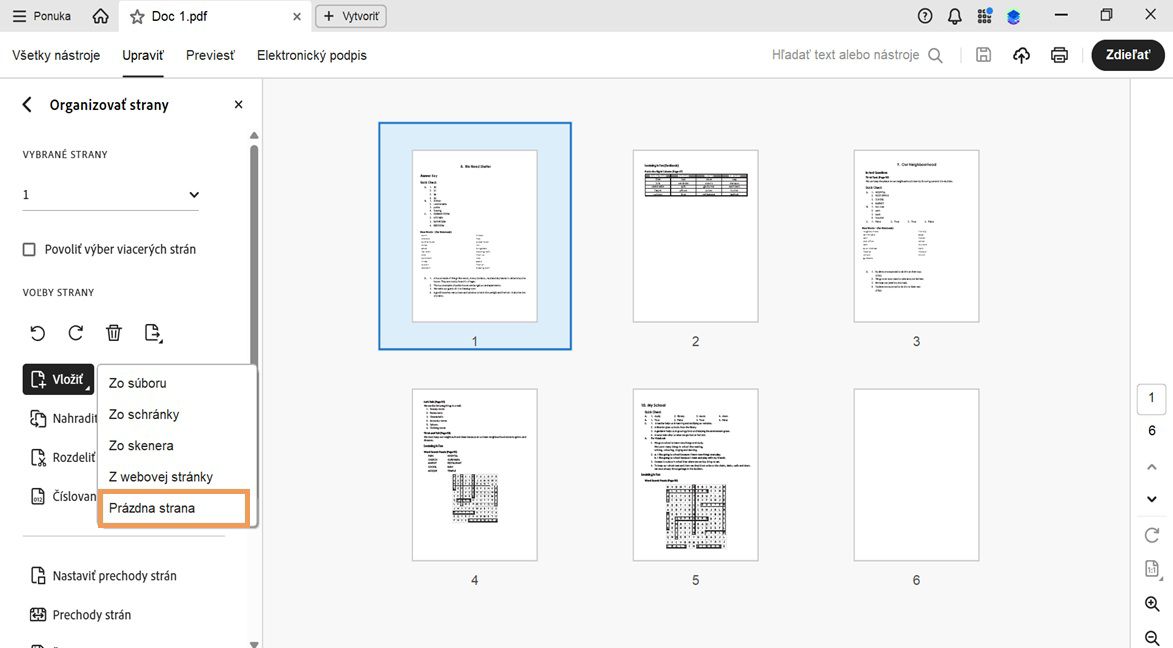The width and height of the screenshot is (1173, 648).
Task: Click the Vytvoriť button
Action: (x=351, y=16)
